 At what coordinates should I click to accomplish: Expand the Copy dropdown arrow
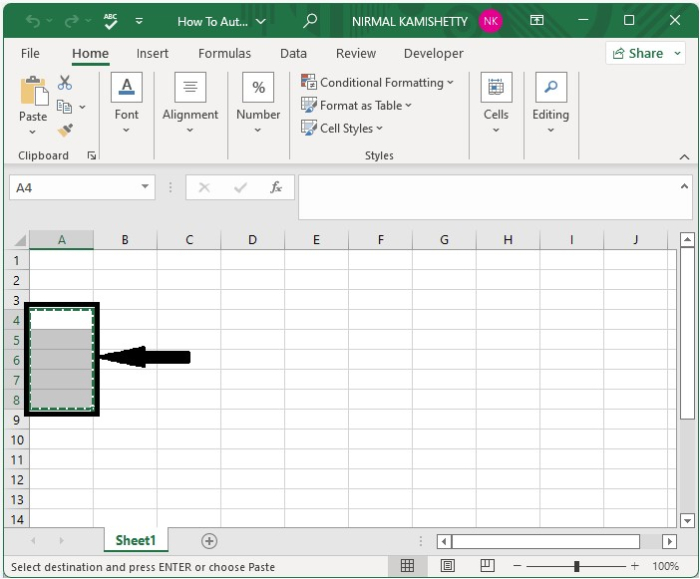pyautogui.click(x=82, y=107)
